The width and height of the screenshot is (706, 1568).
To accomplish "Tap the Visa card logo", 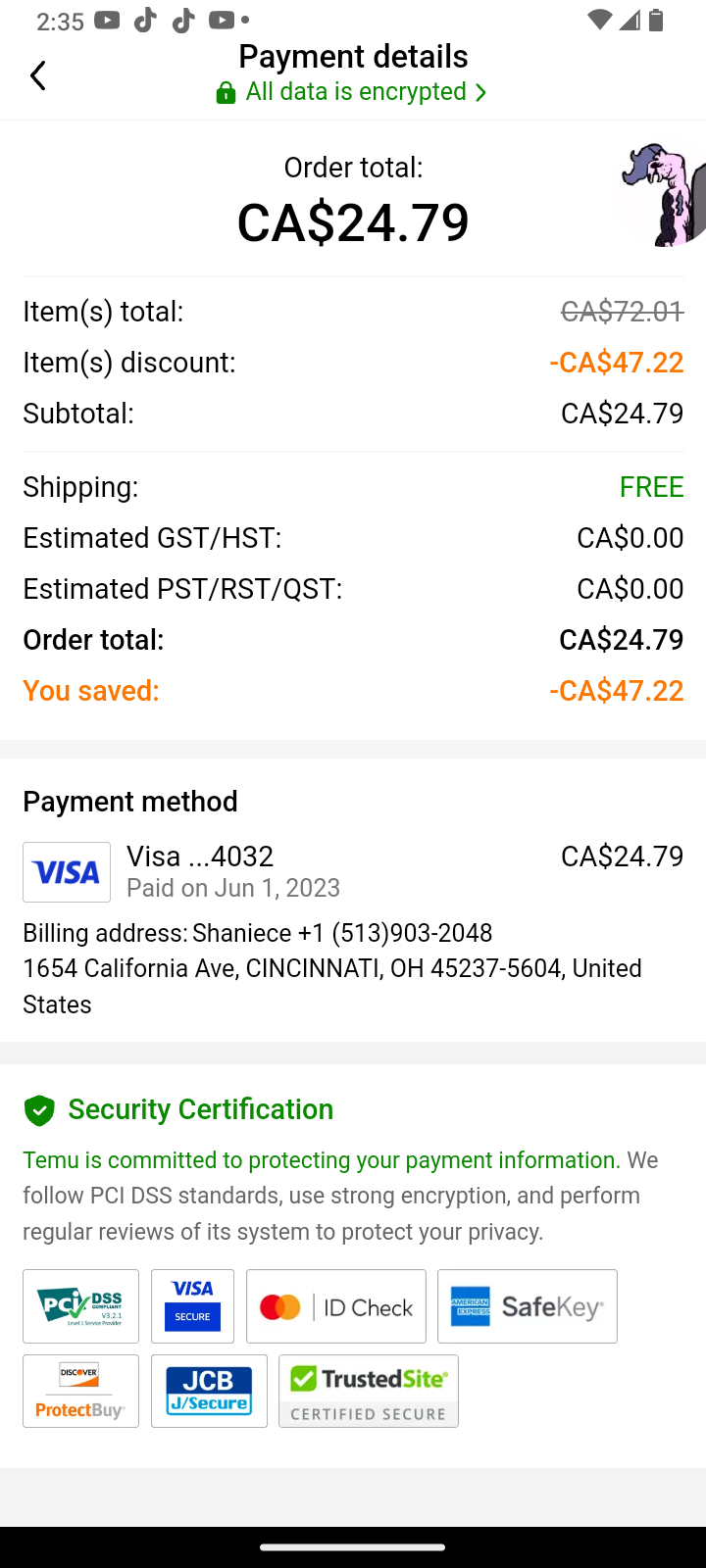I will [x=67, y=871].
